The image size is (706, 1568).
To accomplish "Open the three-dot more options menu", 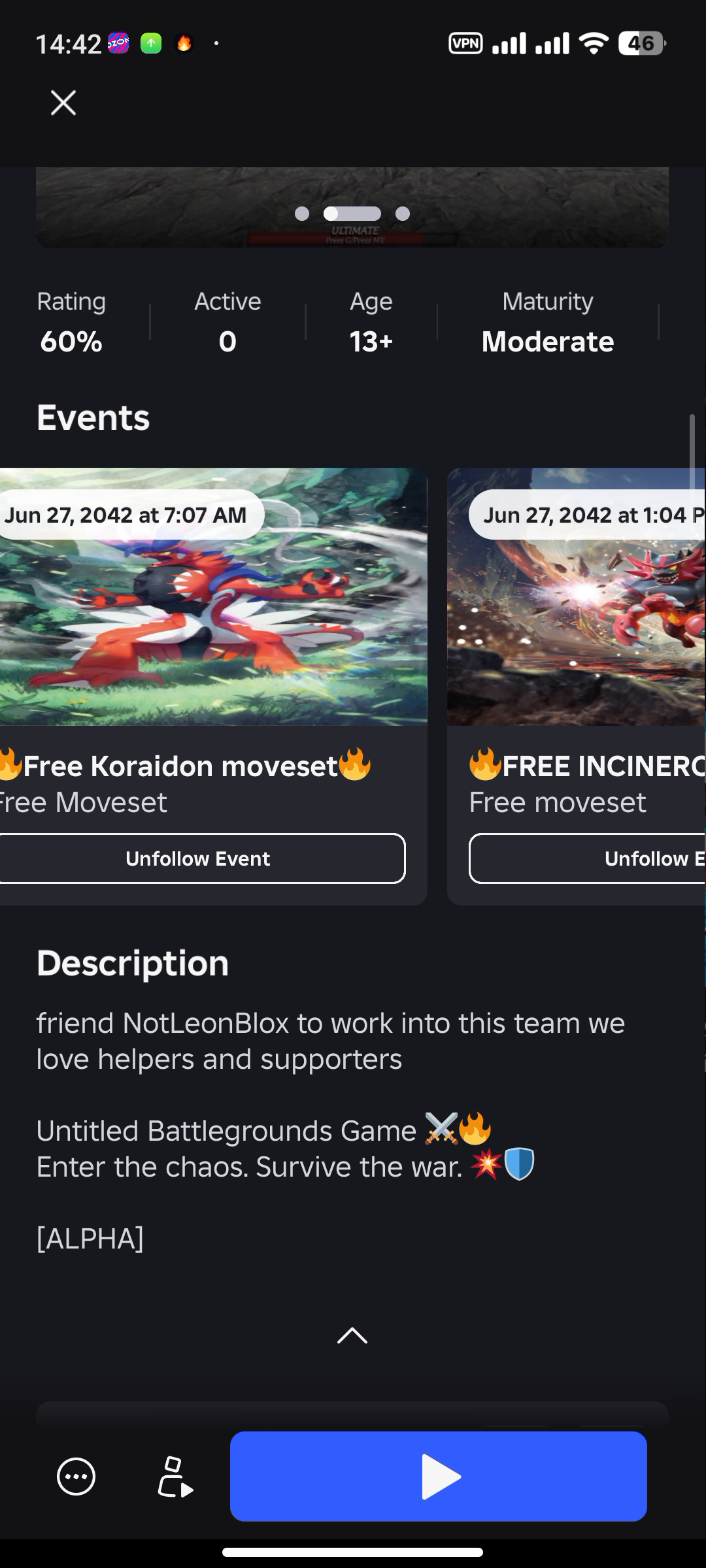I will point(76,1477).
